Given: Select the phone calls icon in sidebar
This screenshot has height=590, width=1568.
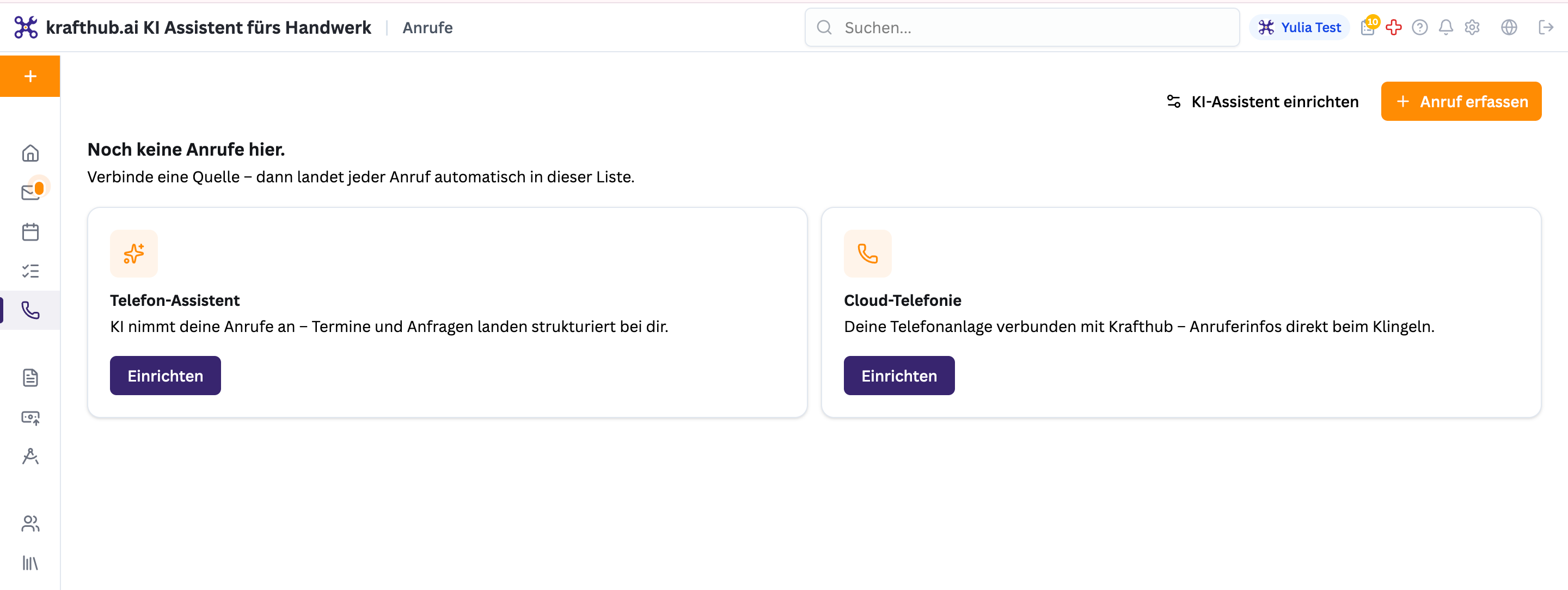Looking at the screenshot, I should point(30,310).
